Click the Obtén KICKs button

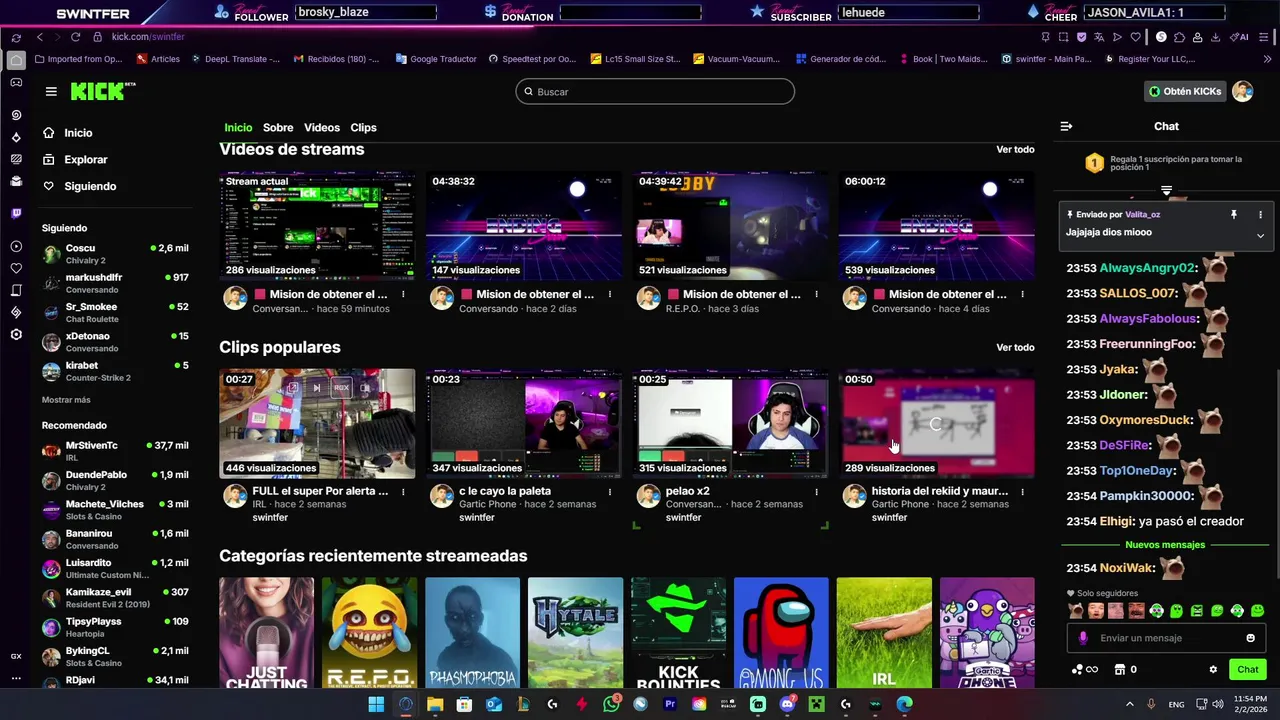1185,91
